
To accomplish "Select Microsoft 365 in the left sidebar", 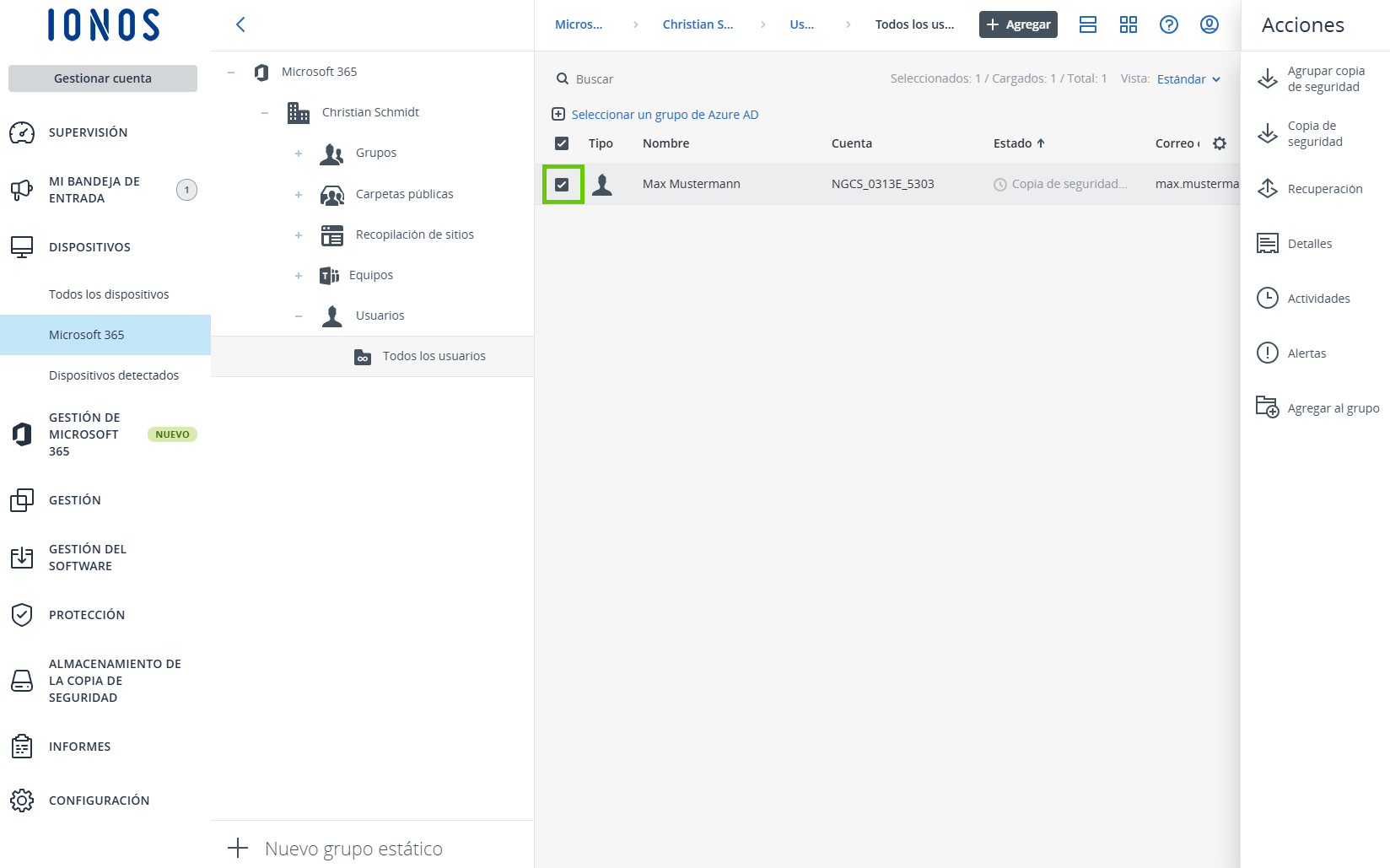I will tap(86, 334).
